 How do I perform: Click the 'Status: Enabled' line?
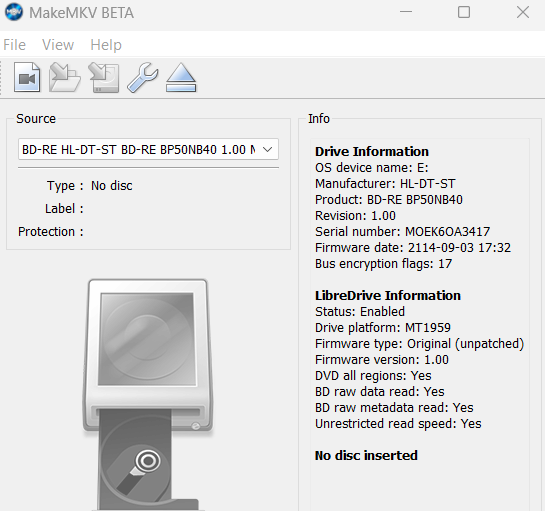(x=360, y=311)
